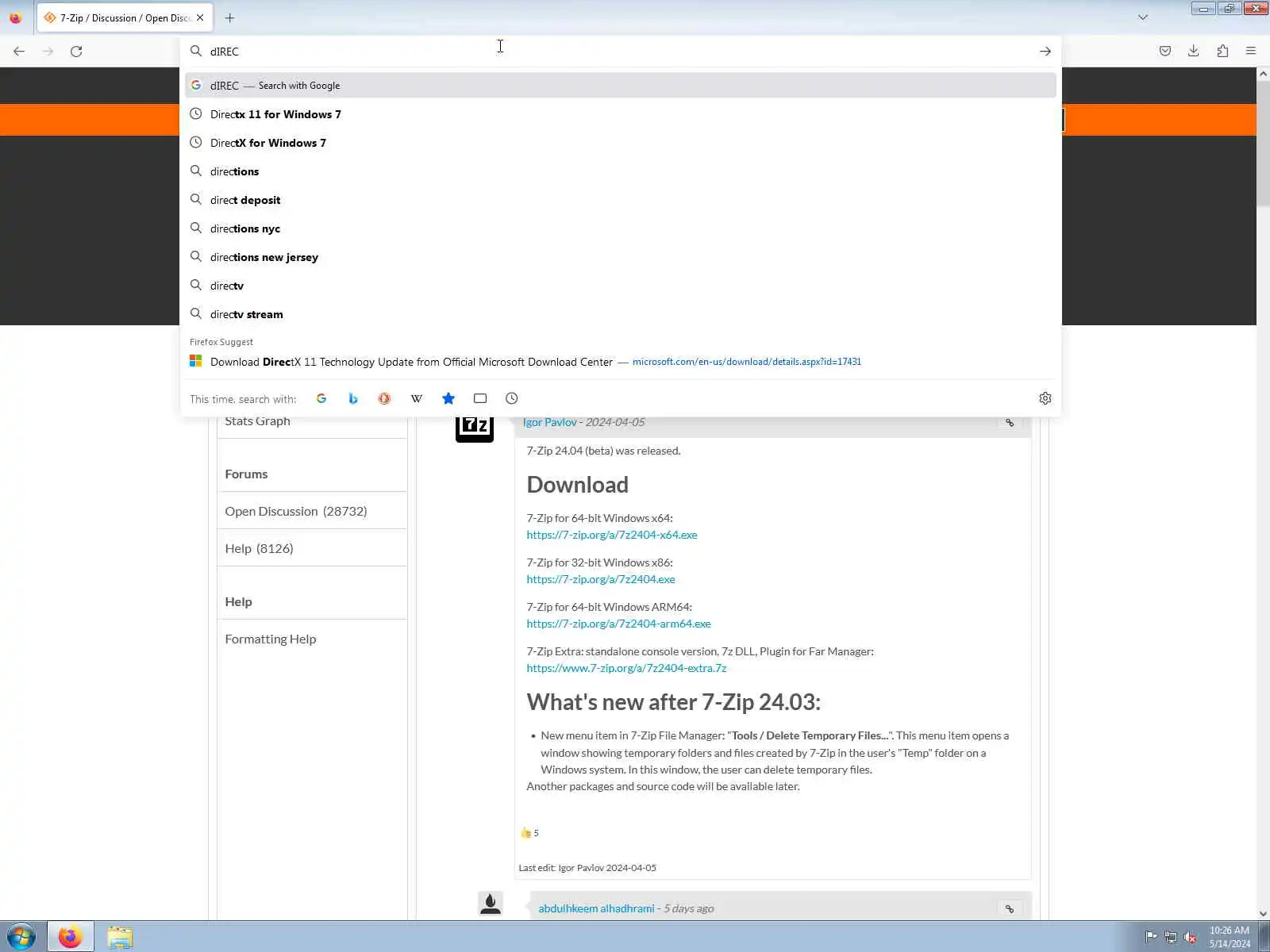
Task: Open a new tab
Action: (x=229, y=17)
